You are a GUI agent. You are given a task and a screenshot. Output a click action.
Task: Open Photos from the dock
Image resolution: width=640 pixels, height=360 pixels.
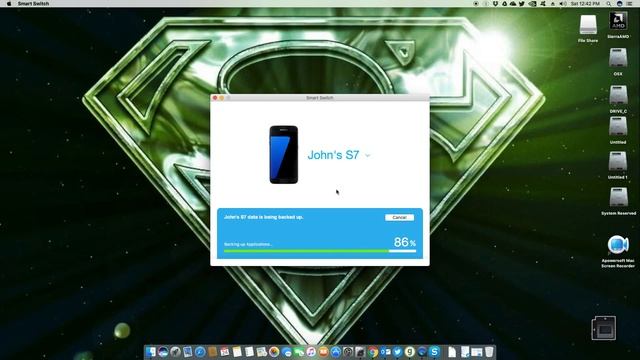(274, 351)
